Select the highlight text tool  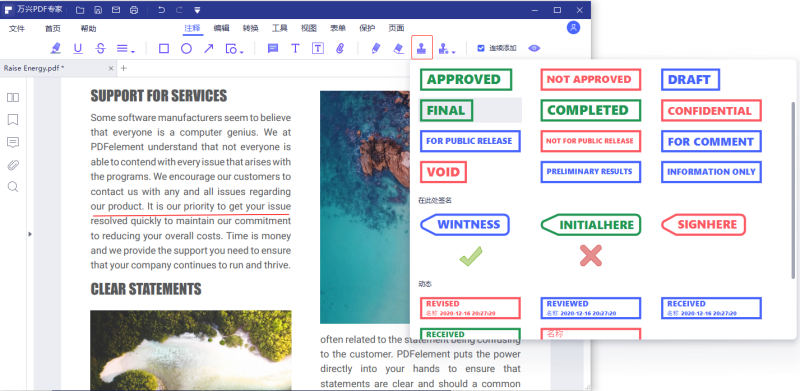pyautogui.click(x=56, y=48)
